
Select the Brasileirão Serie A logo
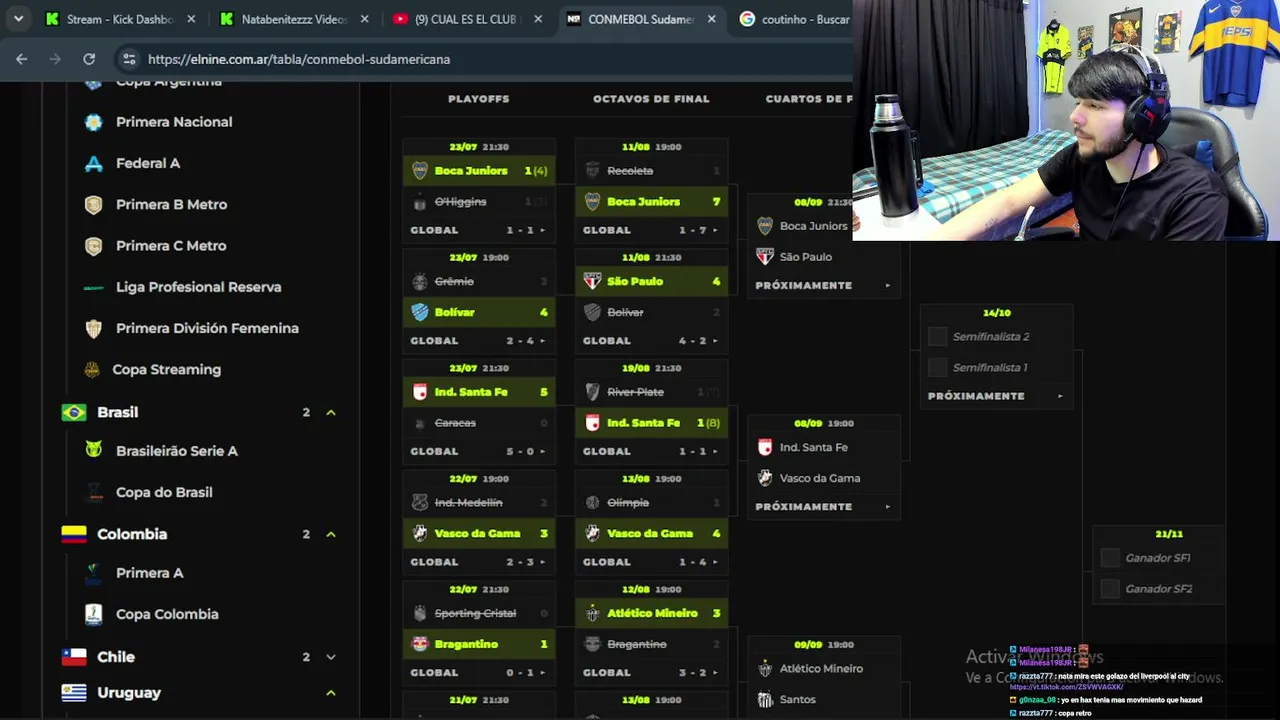click(93, 451)
